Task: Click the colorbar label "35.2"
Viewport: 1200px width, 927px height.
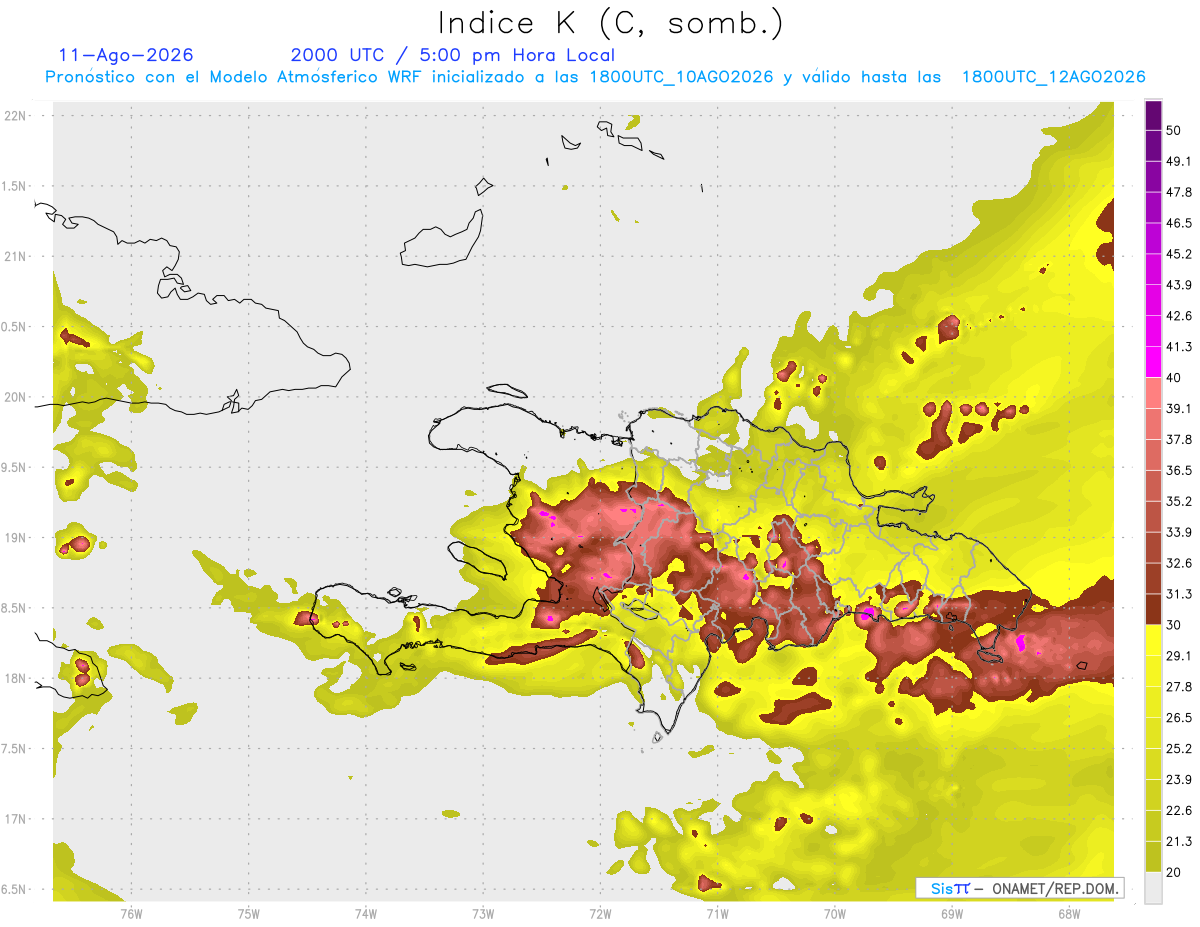Action: [x=1179, y=501]
